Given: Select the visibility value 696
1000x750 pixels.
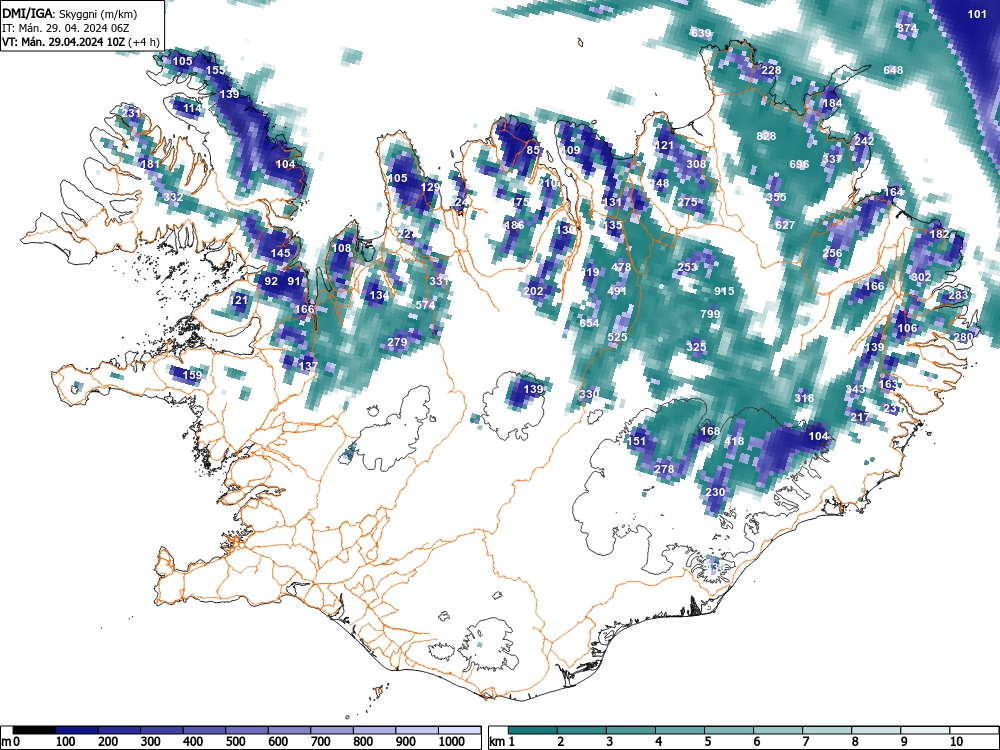Looking at the screenshot, I should (x=799, y=164).
